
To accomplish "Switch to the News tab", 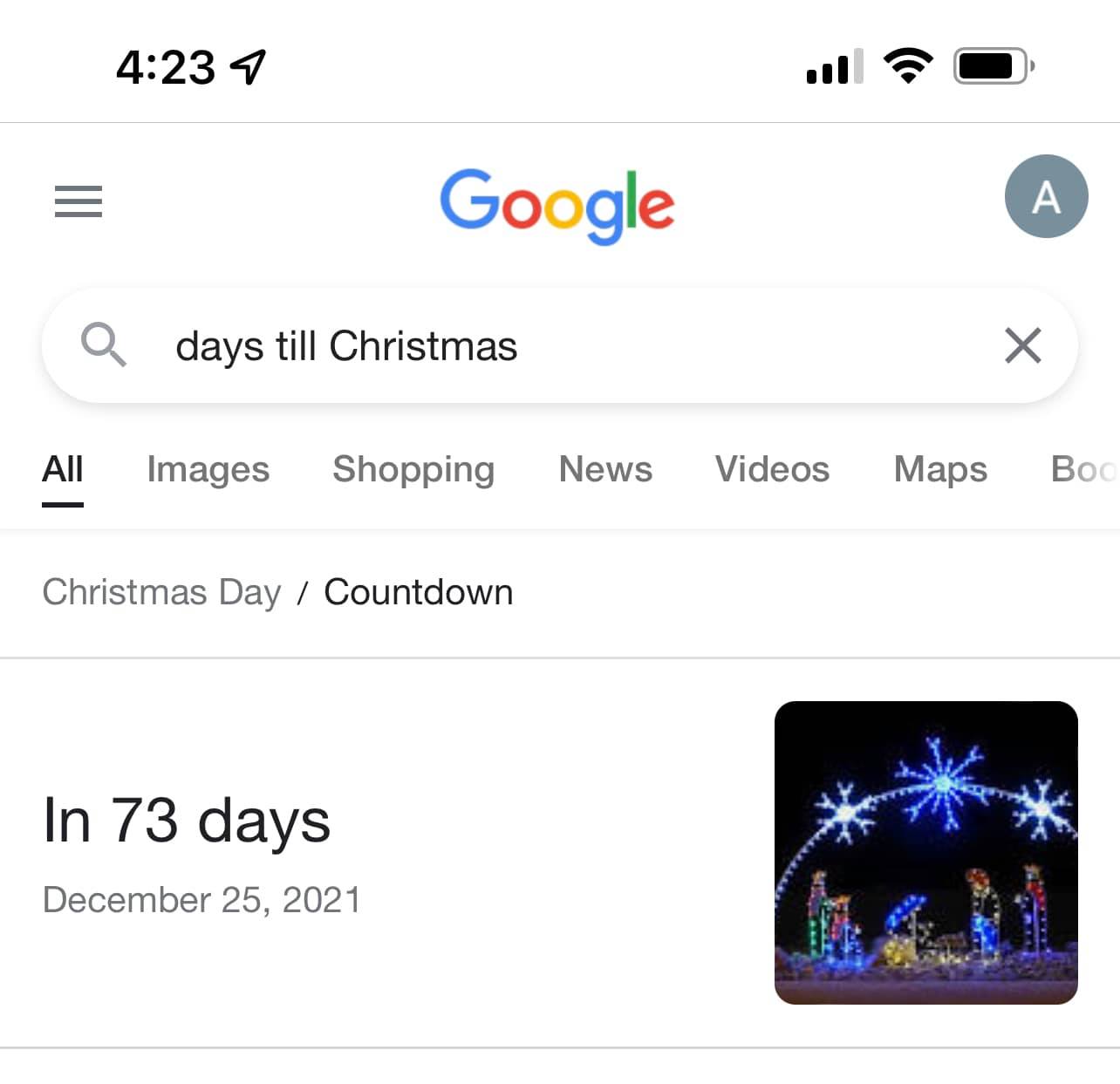I will click(x=605, y=469).
